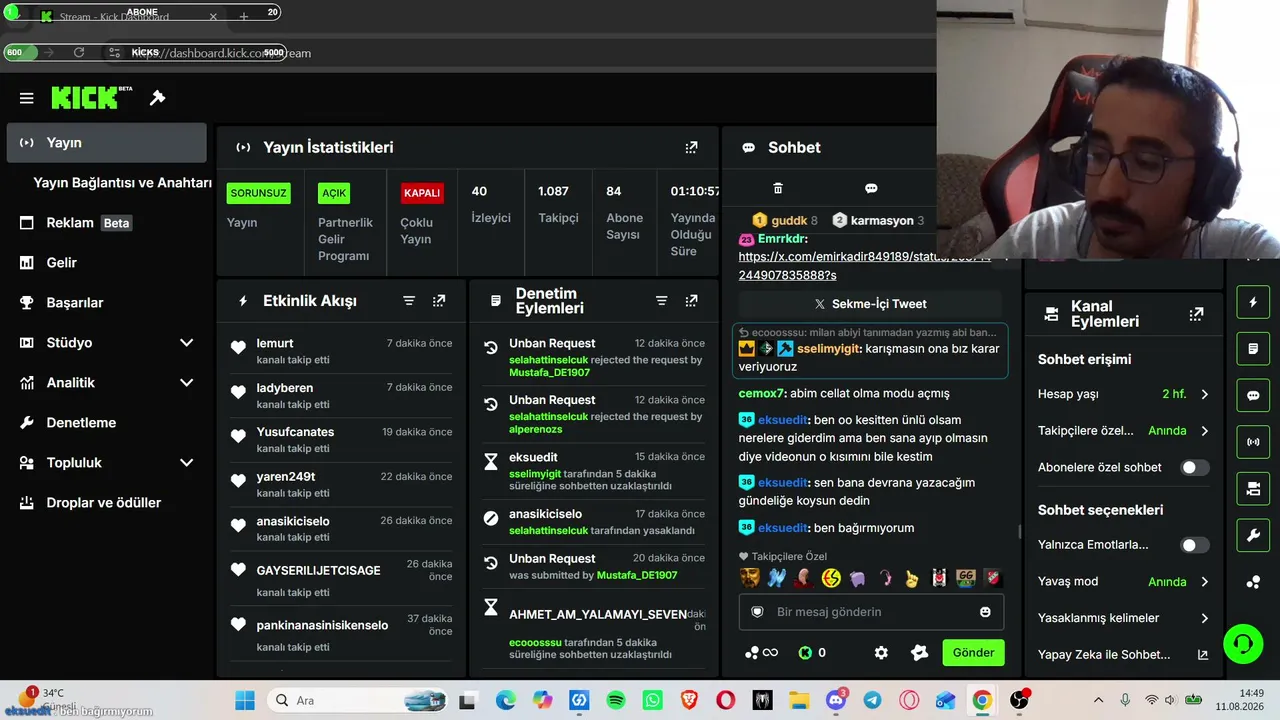
Task: Open Takipçilere özel sohbet options
Action: click(x=1123, y=431)
